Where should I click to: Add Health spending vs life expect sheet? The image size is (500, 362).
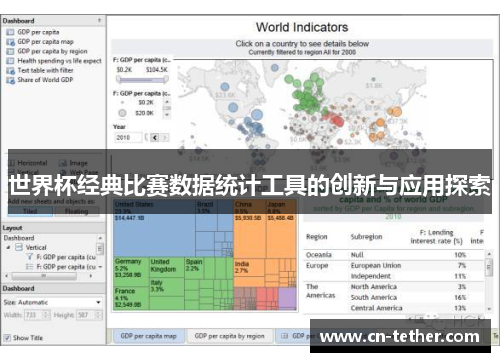[x=59, y=61]
